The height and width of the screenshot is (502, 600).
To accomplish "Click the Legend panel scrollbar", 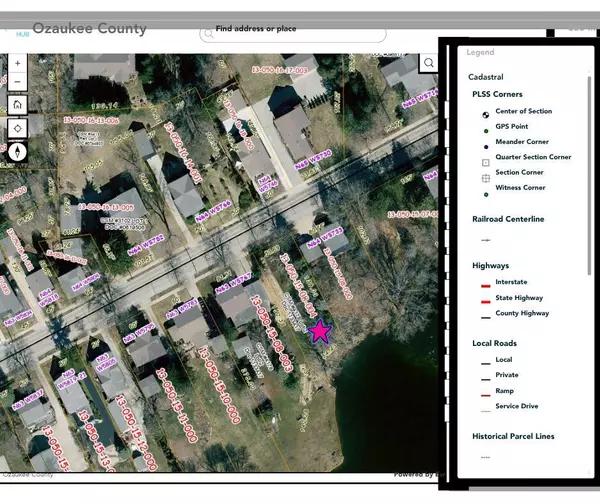I will [x=589, y=180].
